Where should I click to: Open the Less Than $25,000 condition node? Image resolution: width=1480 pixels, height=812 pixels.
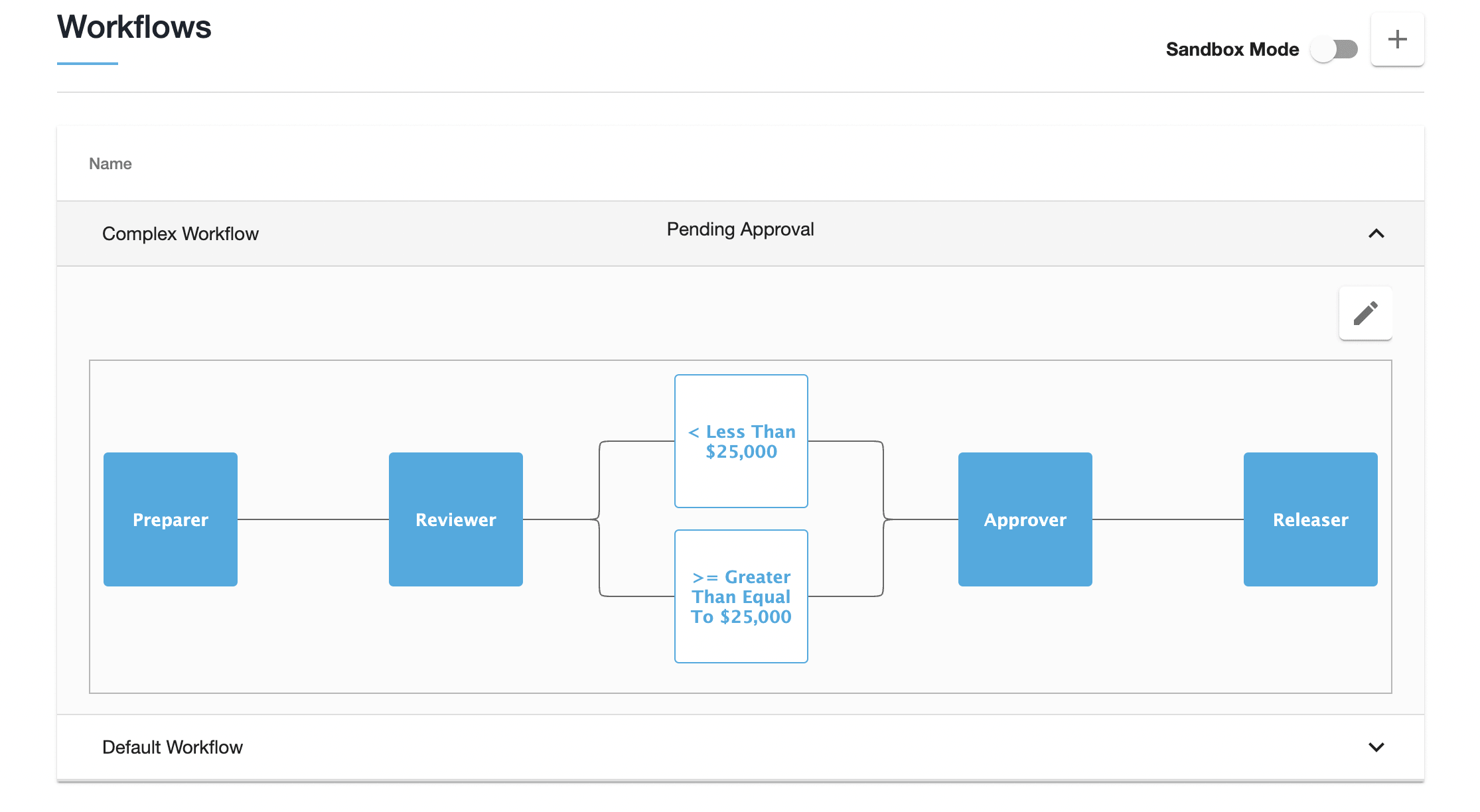[741, 441]
